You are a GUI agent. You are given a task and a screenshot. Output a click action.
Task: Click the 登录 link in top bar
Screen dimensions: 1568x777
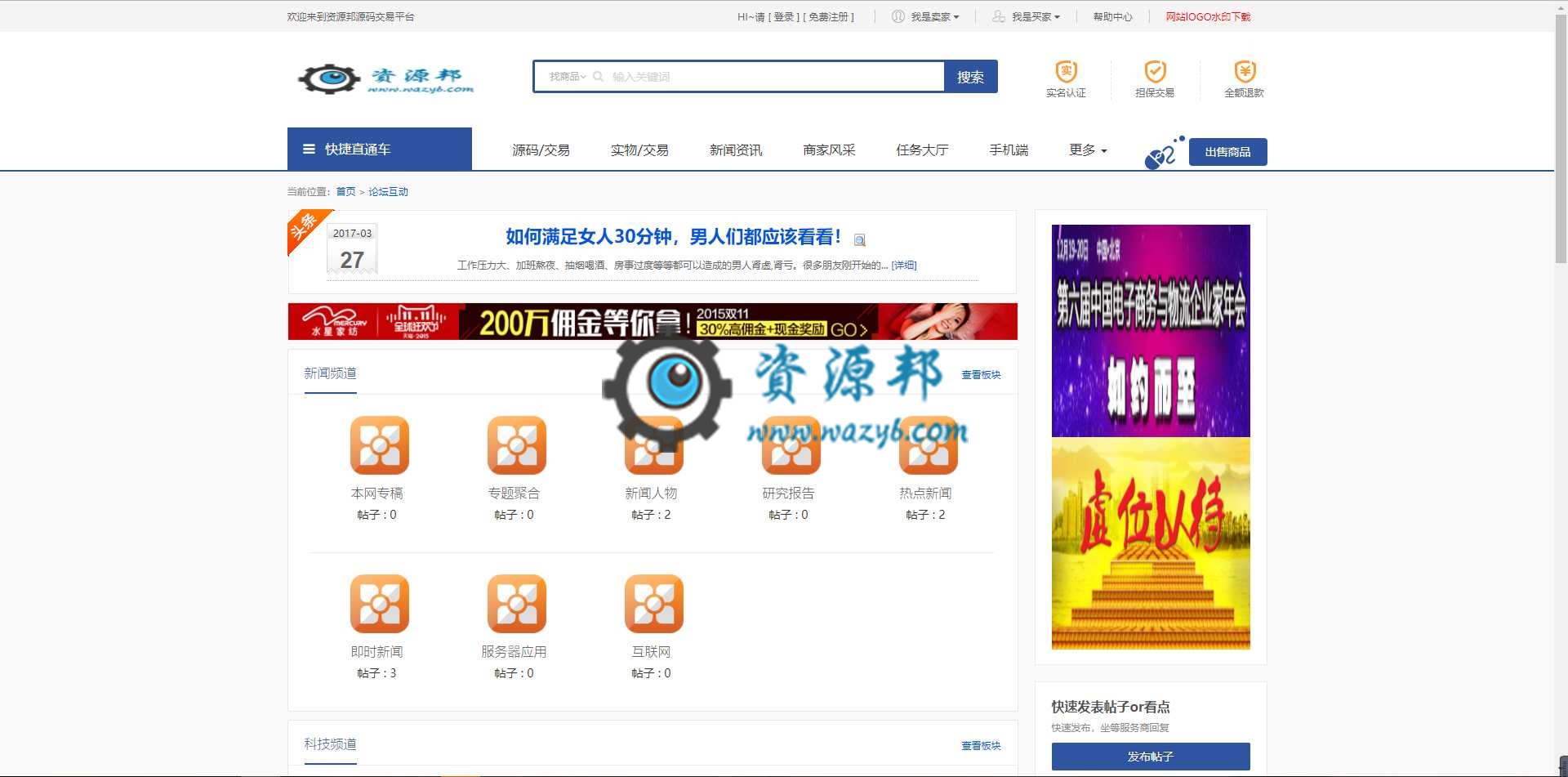pyautogui.click(x=784, y=16)
